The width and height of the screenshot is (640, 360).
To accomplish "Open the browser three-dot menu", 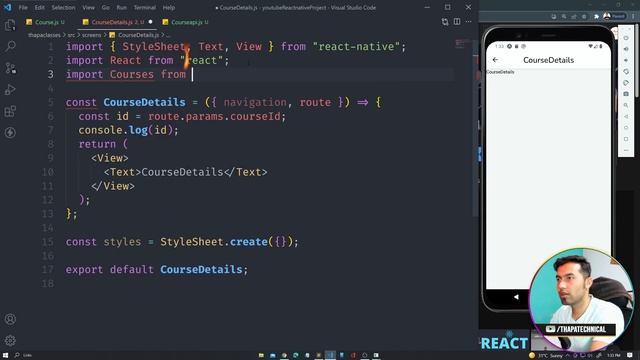I will pos(633,16).
